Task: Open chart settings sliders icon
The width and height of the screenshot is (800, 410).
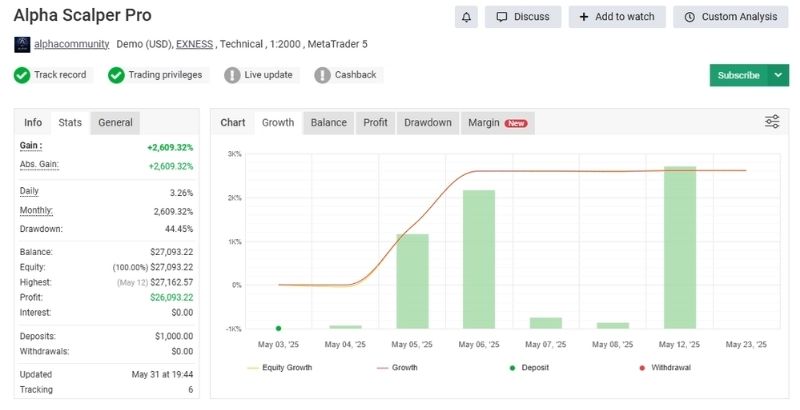Action: tap(772, 122)
